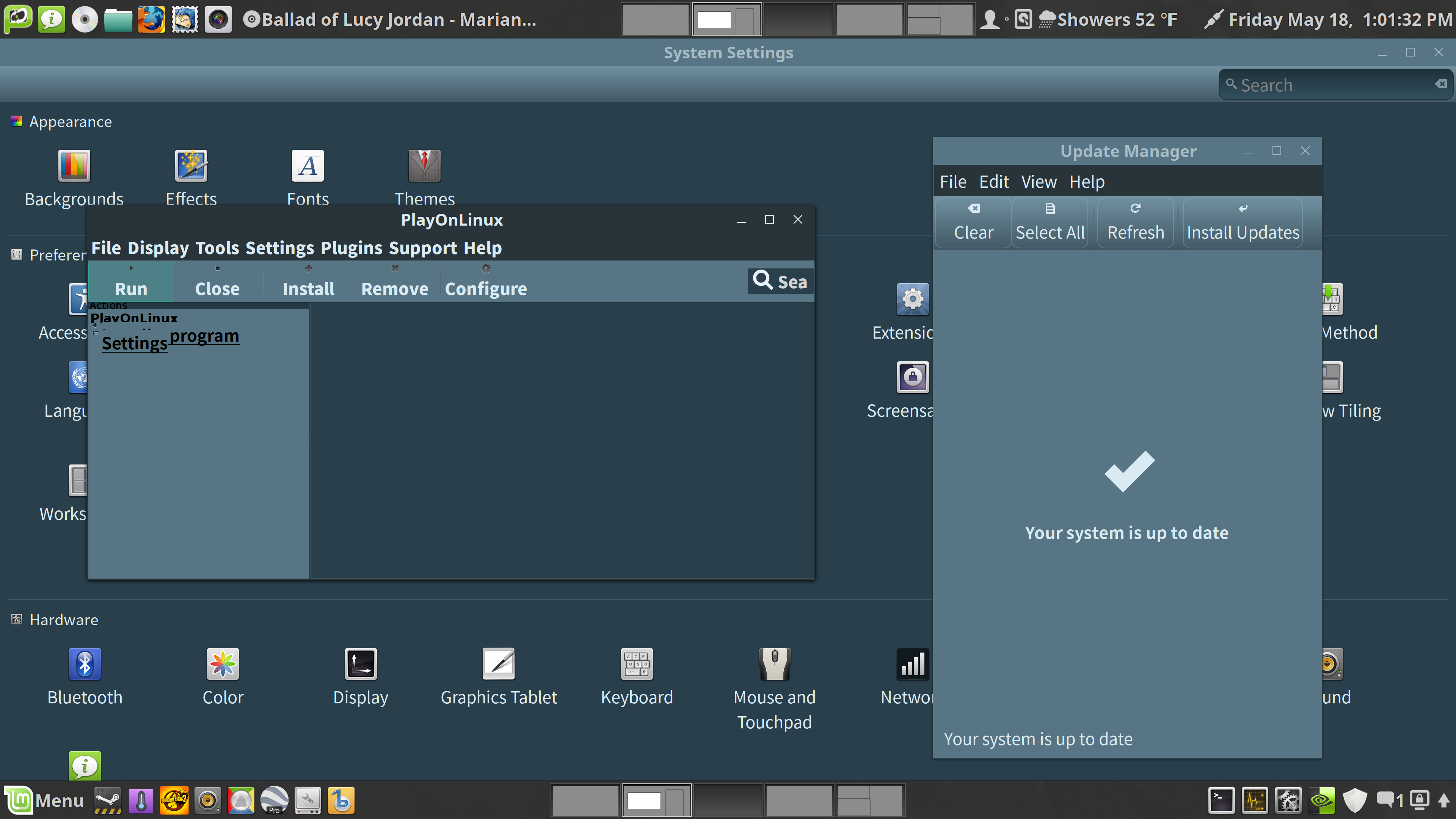This screenshot has width=1456, height=819.
Task: Click the locked monitor icon in bottom panel
Action: pos(1419,800)
